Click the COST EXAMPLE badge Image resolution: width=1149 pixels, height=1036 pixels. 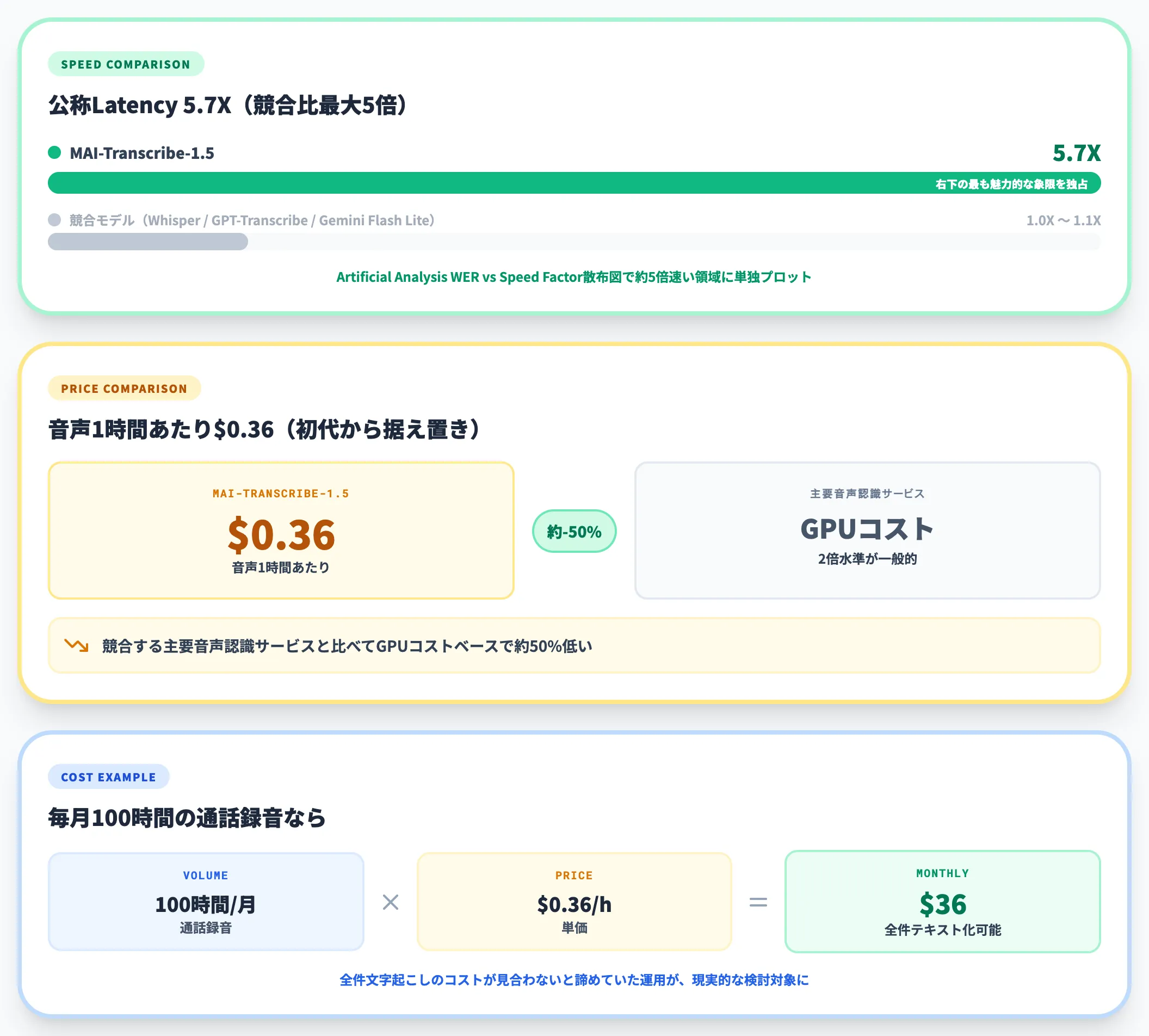pos(108,777)
